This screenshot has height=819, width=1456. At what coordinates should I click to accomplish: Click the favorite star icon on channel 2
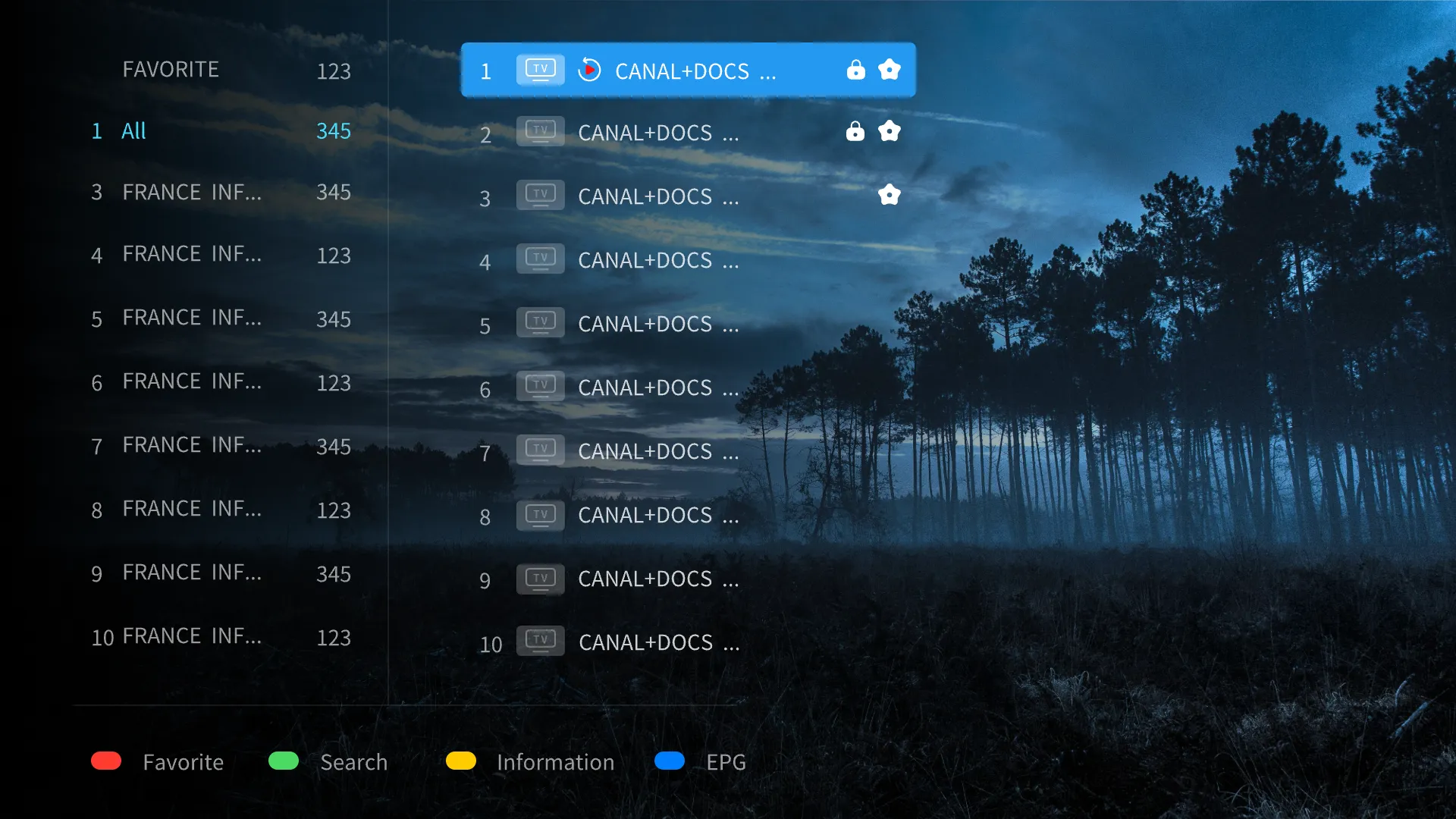[889, 132]
